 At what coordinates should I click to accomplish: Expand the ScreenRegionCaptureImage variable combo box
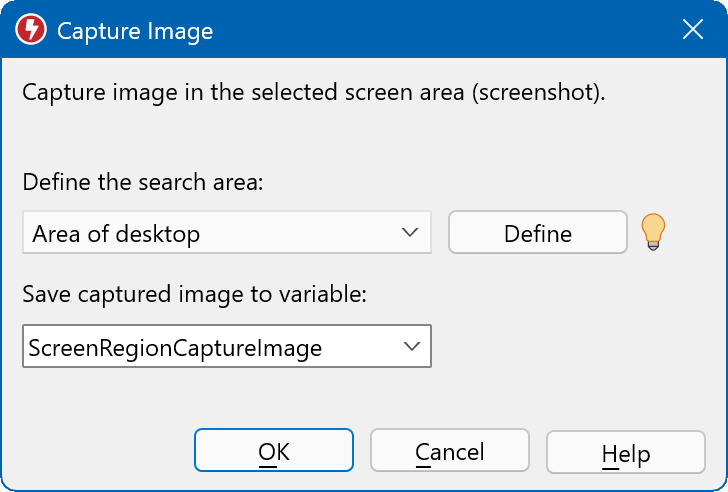(226, 347)
